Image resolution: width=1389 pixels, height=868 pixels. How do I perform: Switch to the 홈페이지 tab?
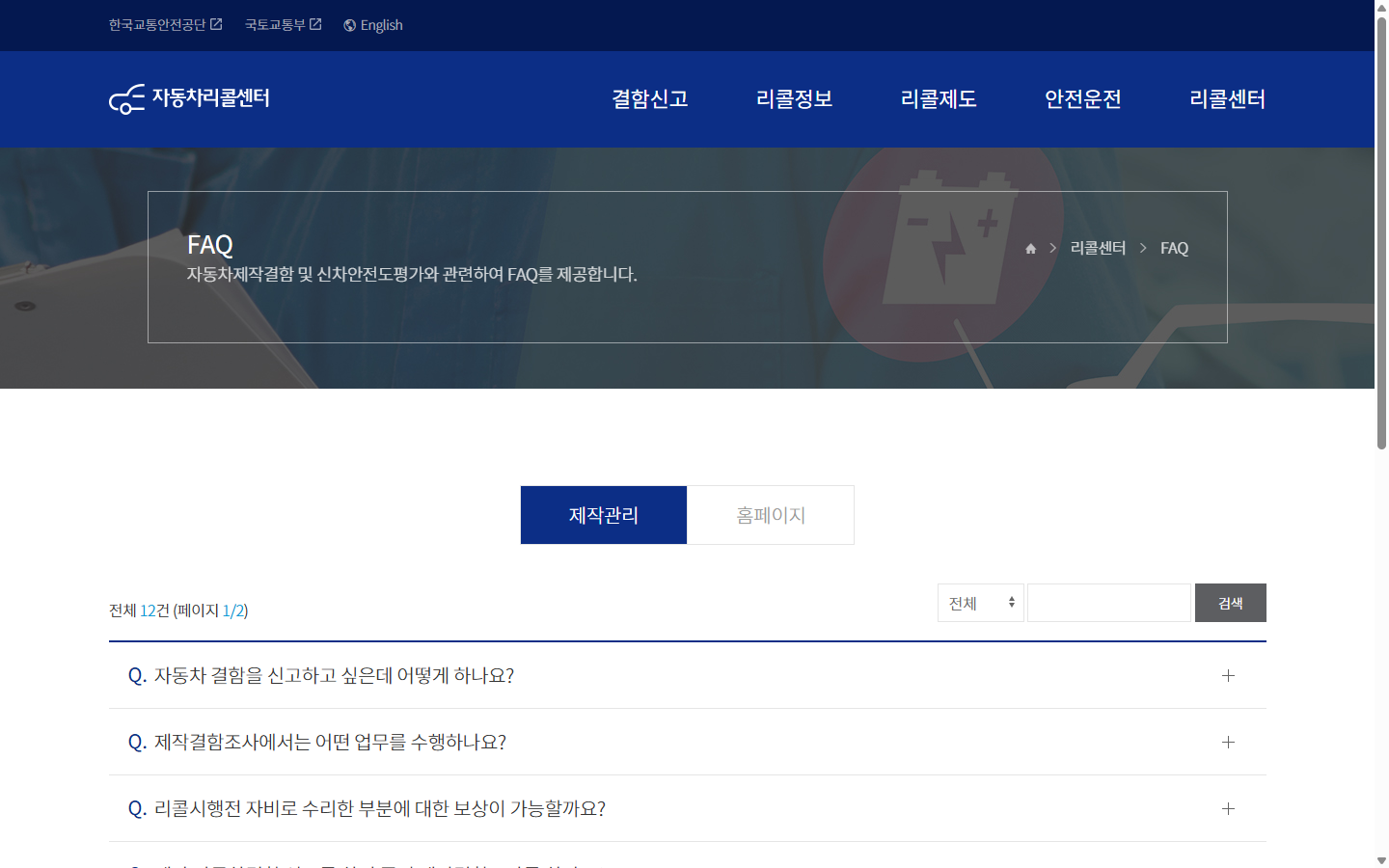coord(771,515)
